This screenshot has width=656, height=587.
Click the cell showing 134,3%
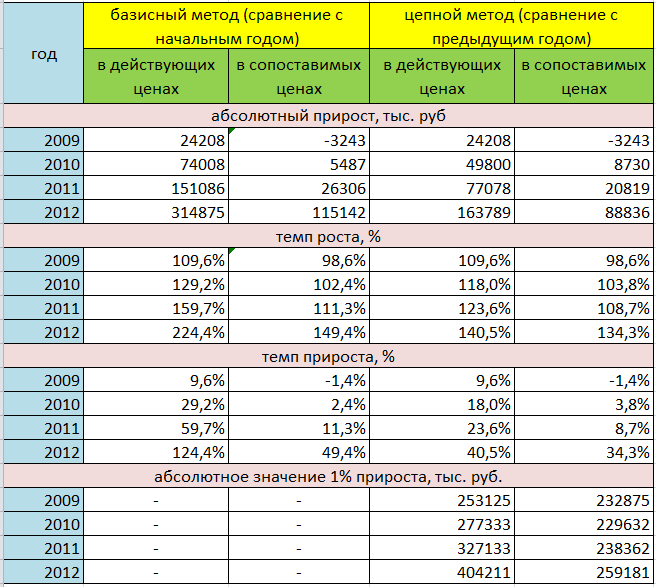(x=584, y=332)
